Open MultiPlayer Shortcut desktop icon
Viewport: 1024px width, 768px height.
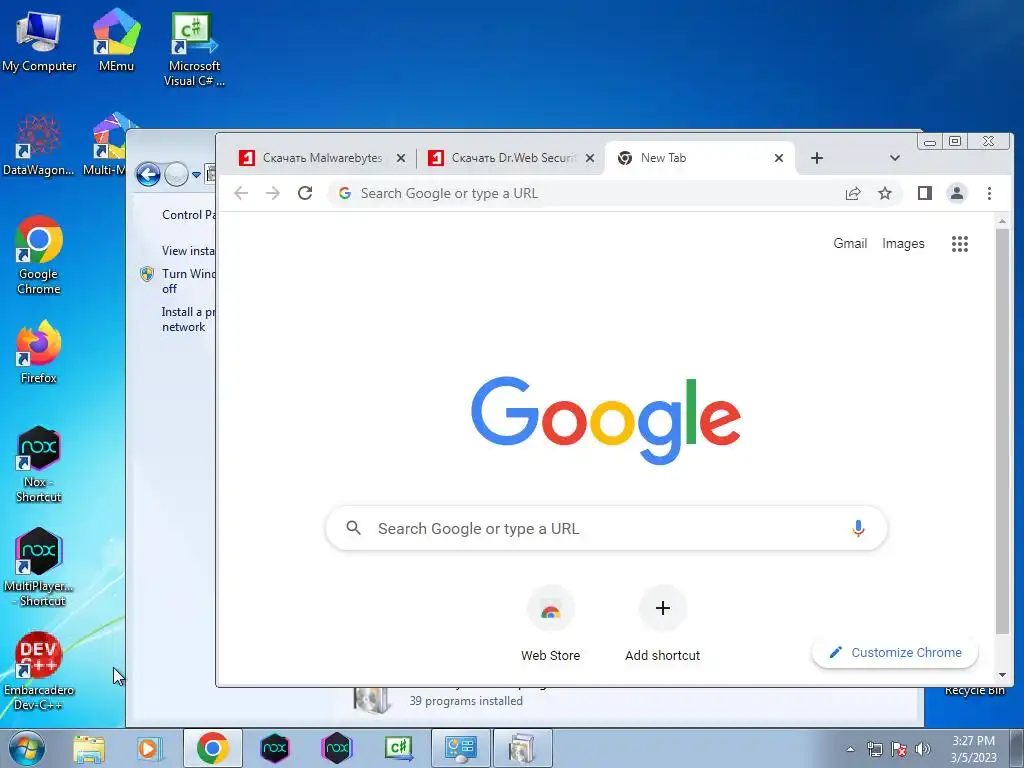click(39, 567)
